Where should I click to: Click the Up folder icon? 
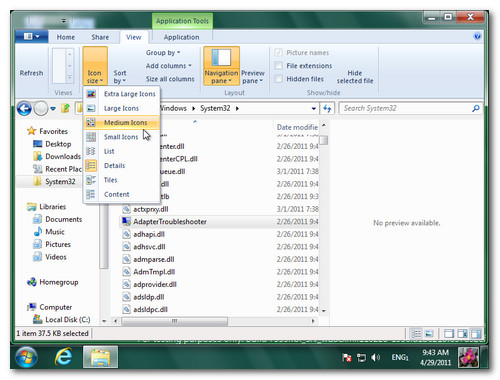pos(66,108)
